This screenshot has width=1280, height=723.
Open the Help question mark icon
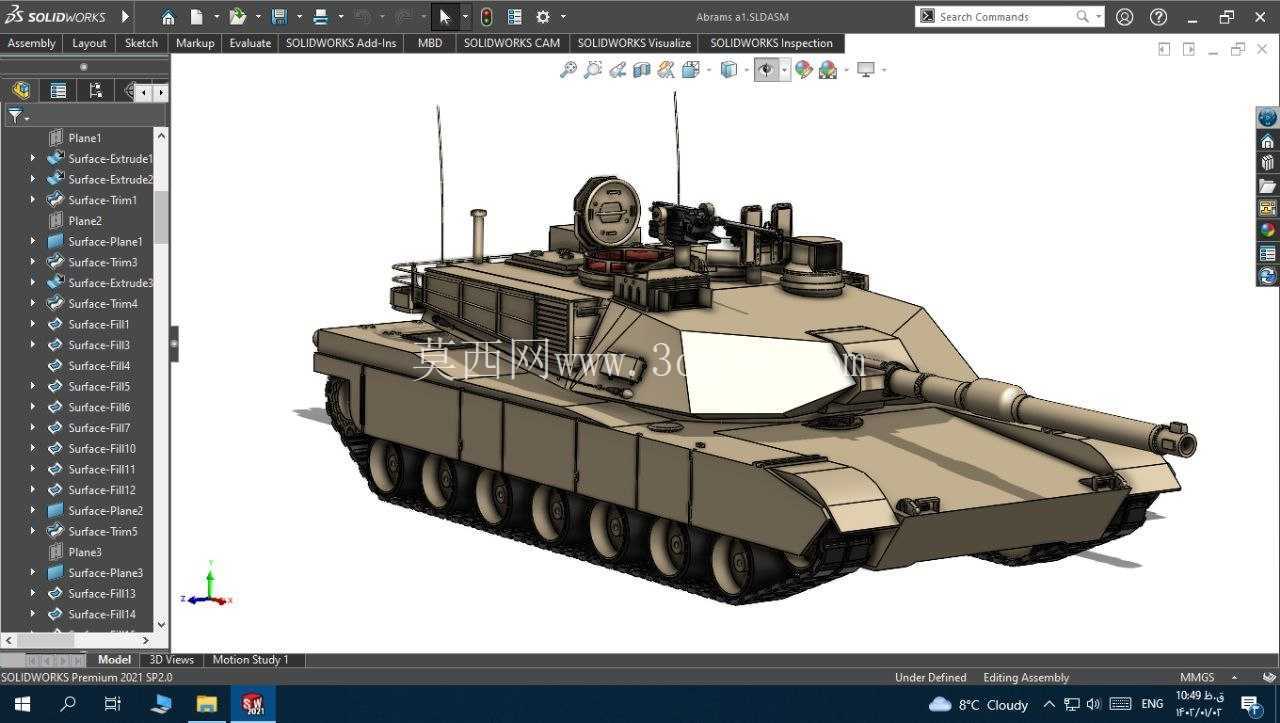coord(1158,17)
